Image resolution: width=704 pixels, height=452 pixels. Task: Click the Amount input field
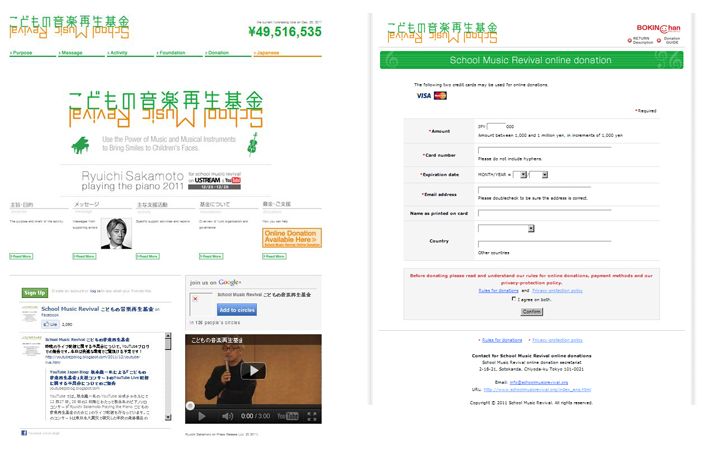[x=496, y=127]
